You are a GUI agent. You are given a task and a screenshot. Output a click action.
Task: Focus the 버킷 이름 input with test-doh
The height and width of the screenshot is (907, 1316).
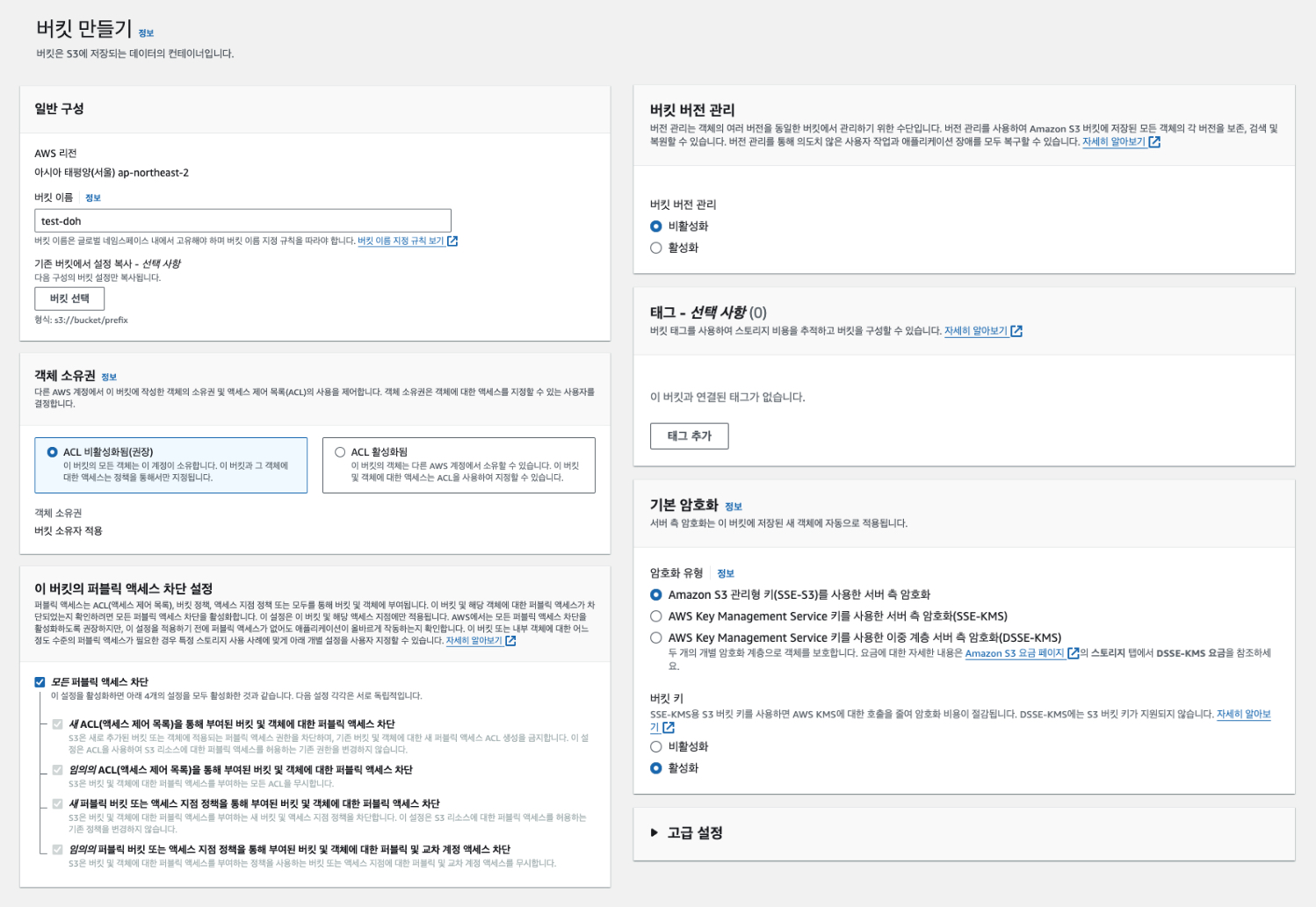(242, 220)
